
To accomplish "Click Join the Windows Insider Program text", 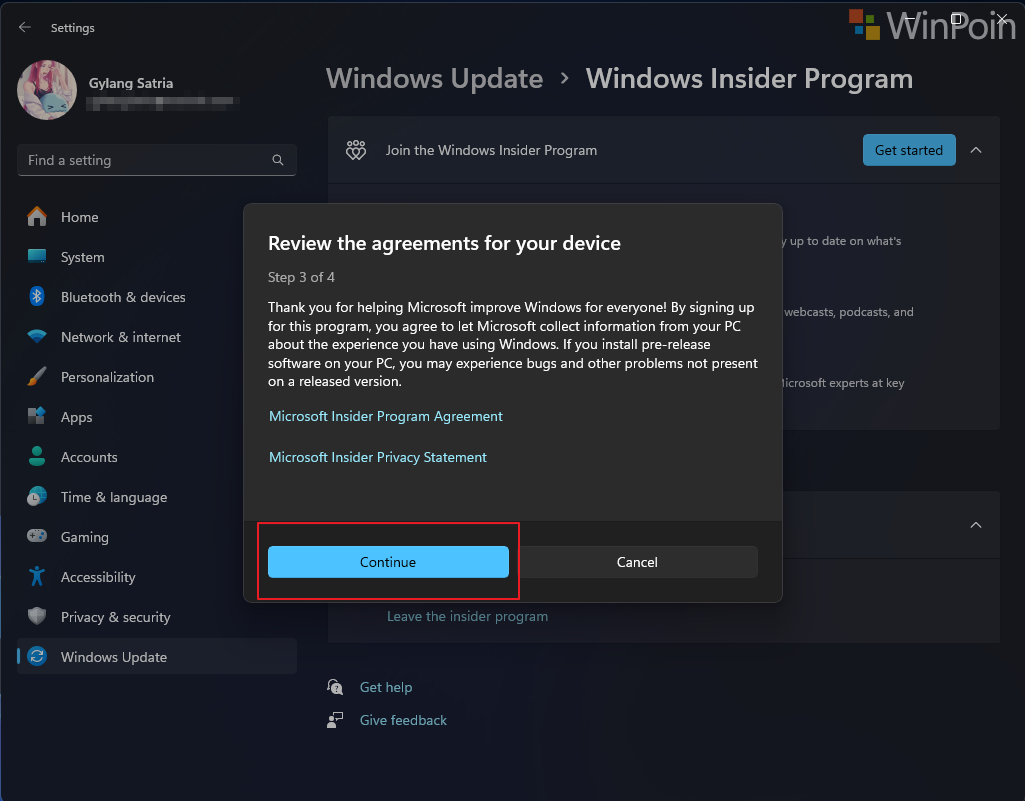I will coord(491,150).
